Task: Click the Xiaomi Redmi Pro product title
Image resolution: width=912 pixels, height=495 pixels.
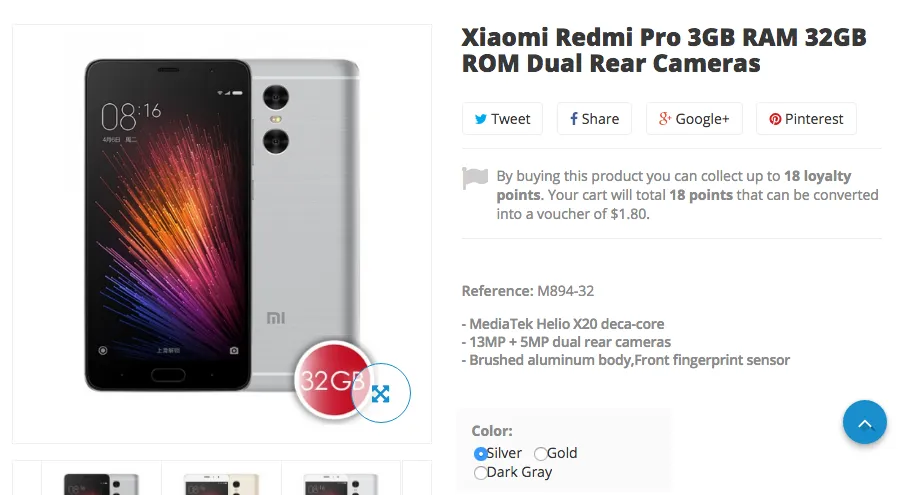Action: pos(663,51)
